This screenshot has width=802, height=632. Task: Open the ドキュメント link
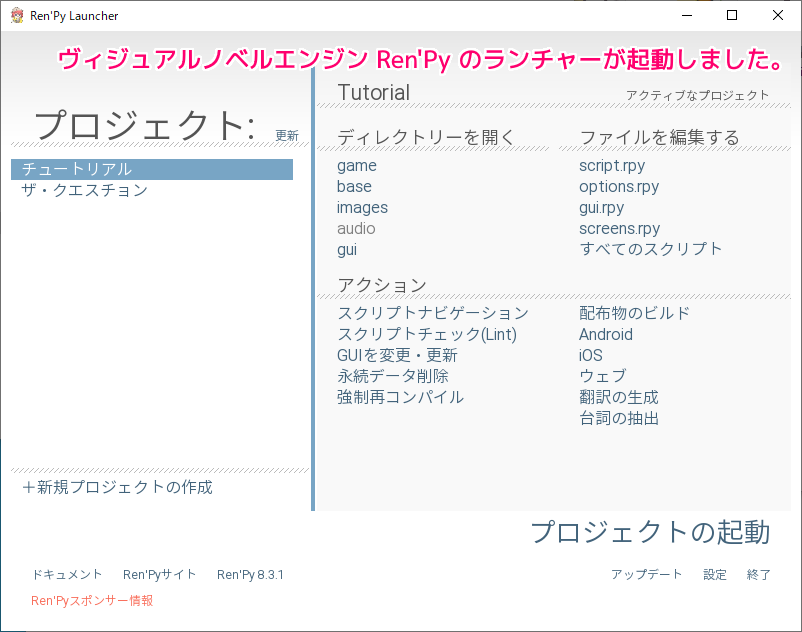(x=67, y=574)
